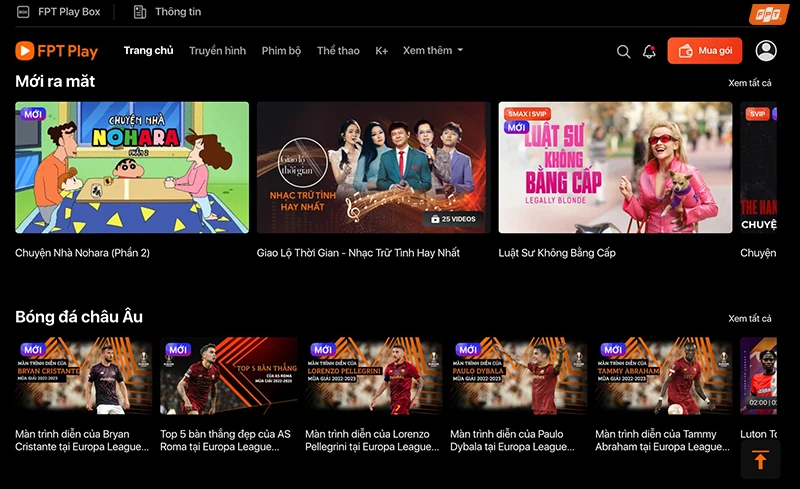This screenshot has height=489, width=800.
Task: Open the search magnifier icon
Action: [623, 51]
